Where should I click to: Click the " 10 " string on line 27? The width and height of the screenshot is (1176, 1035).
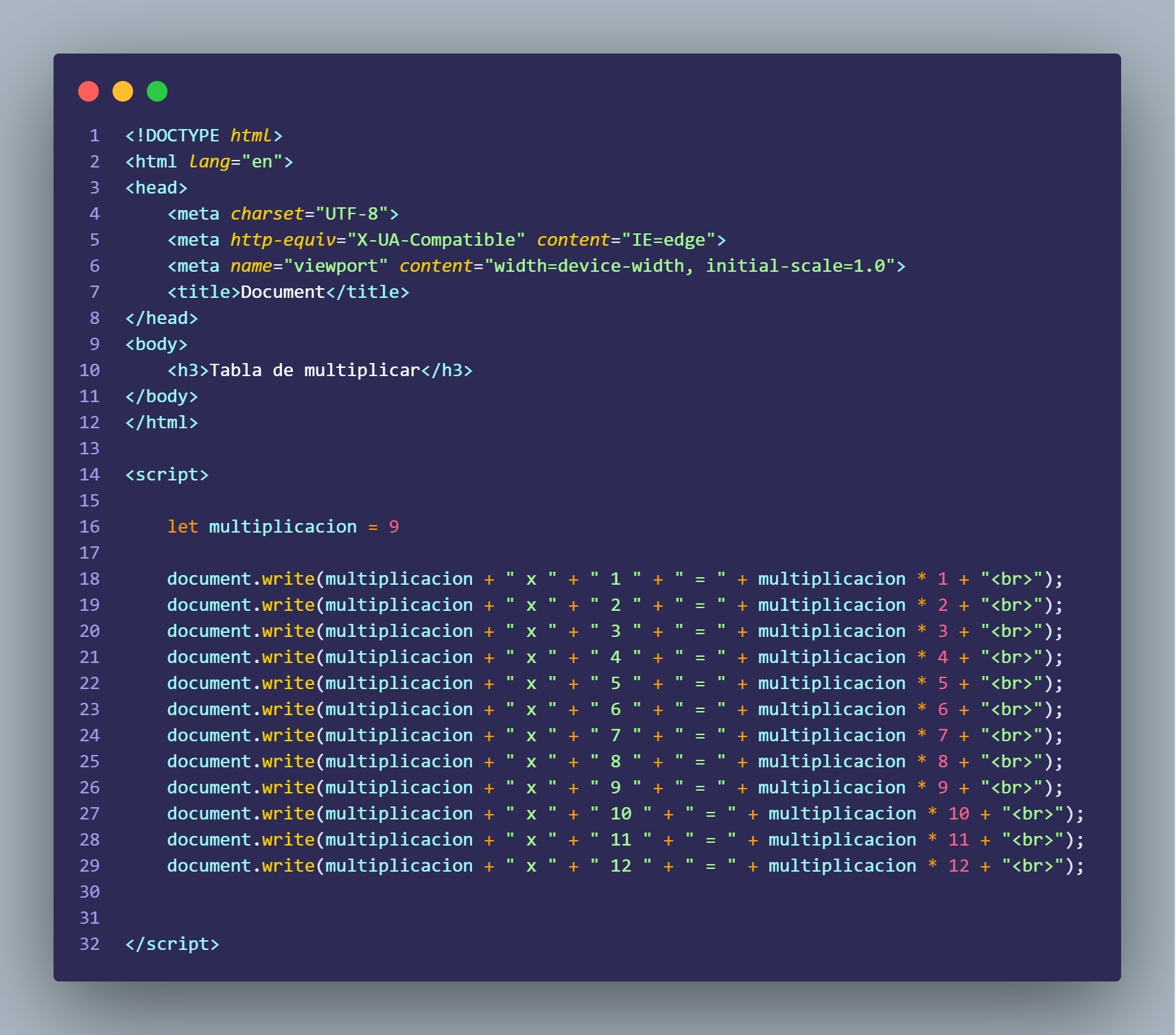pos(621,813)
